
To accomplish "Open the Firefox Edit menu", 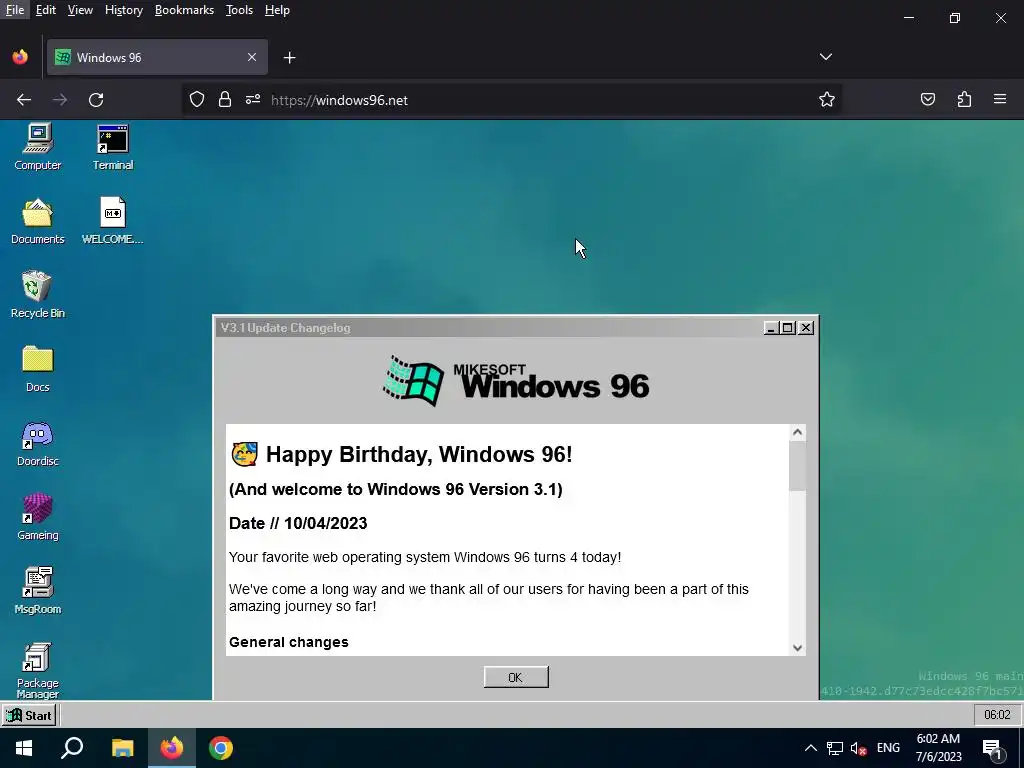I will click(46, 10).
